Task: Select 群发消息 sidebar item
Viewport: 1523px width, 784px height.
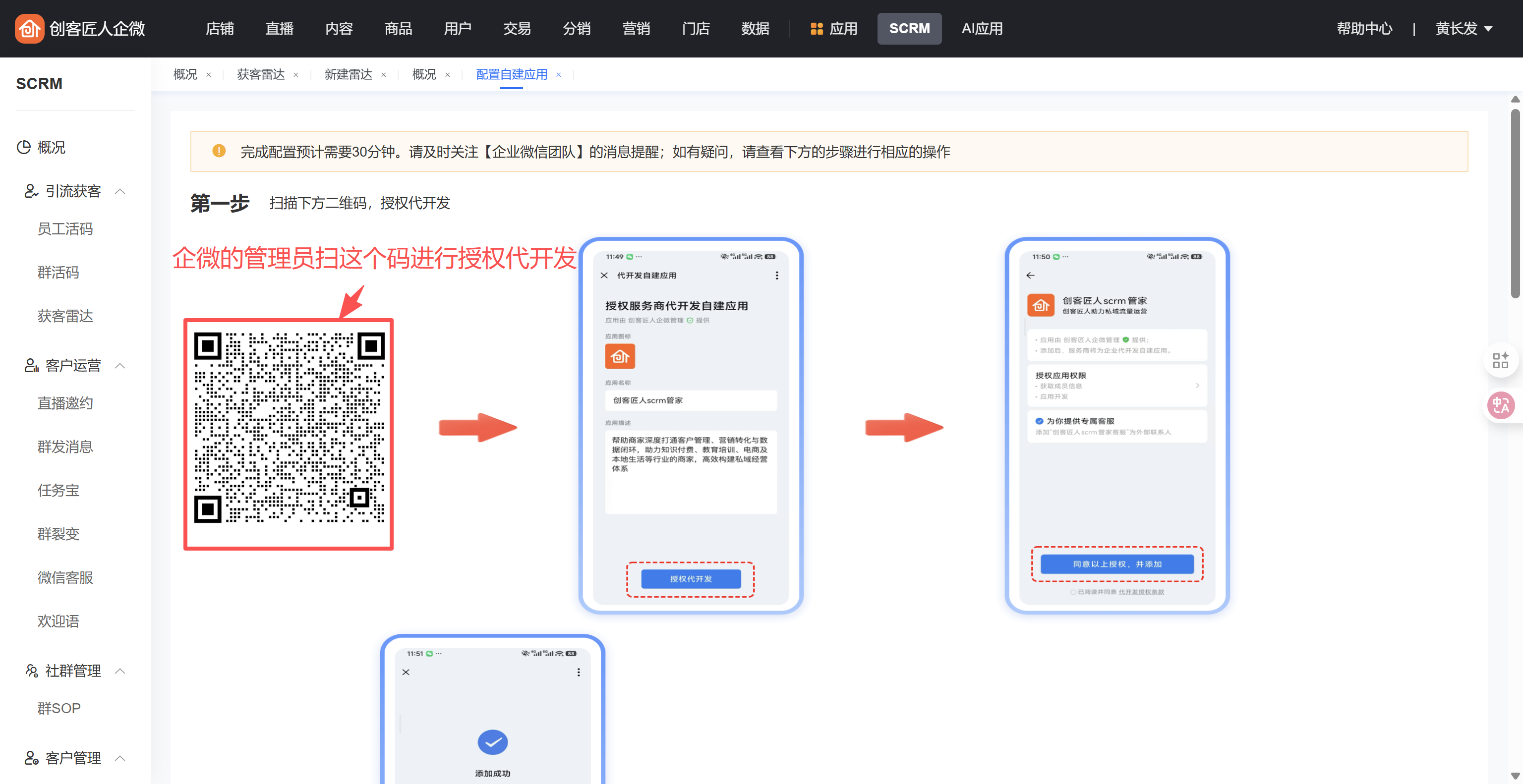Action: pyautogui.click(x=65, y=447)
